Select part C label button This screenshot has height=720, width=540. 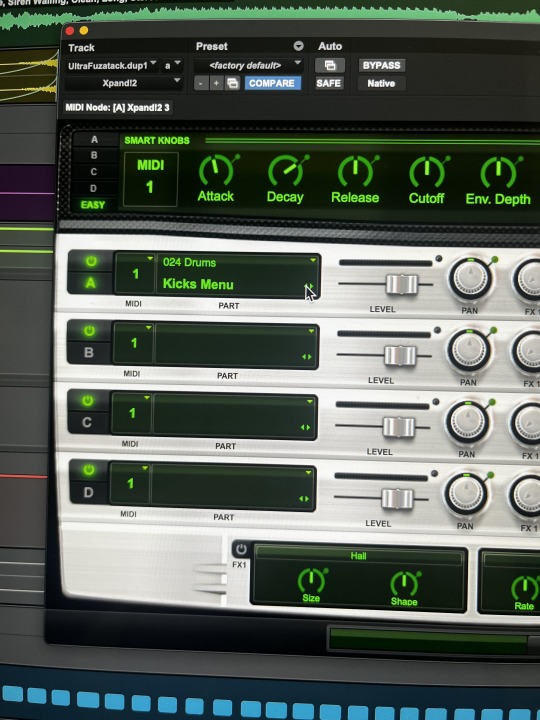(x=87, y=422)
